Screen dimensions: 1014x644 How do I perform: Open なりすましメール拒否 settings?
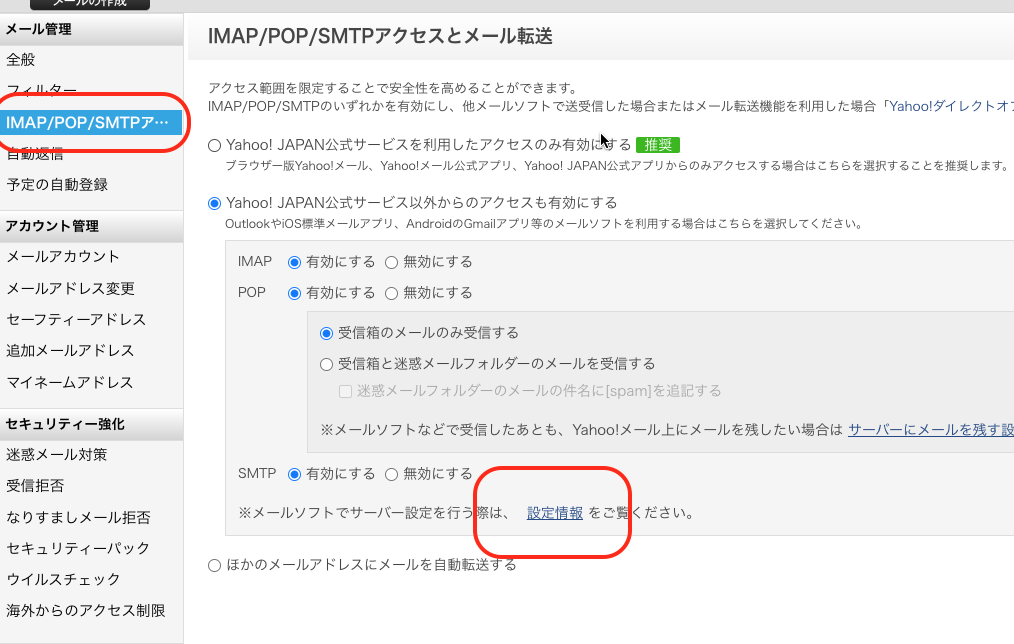point(78,517)
